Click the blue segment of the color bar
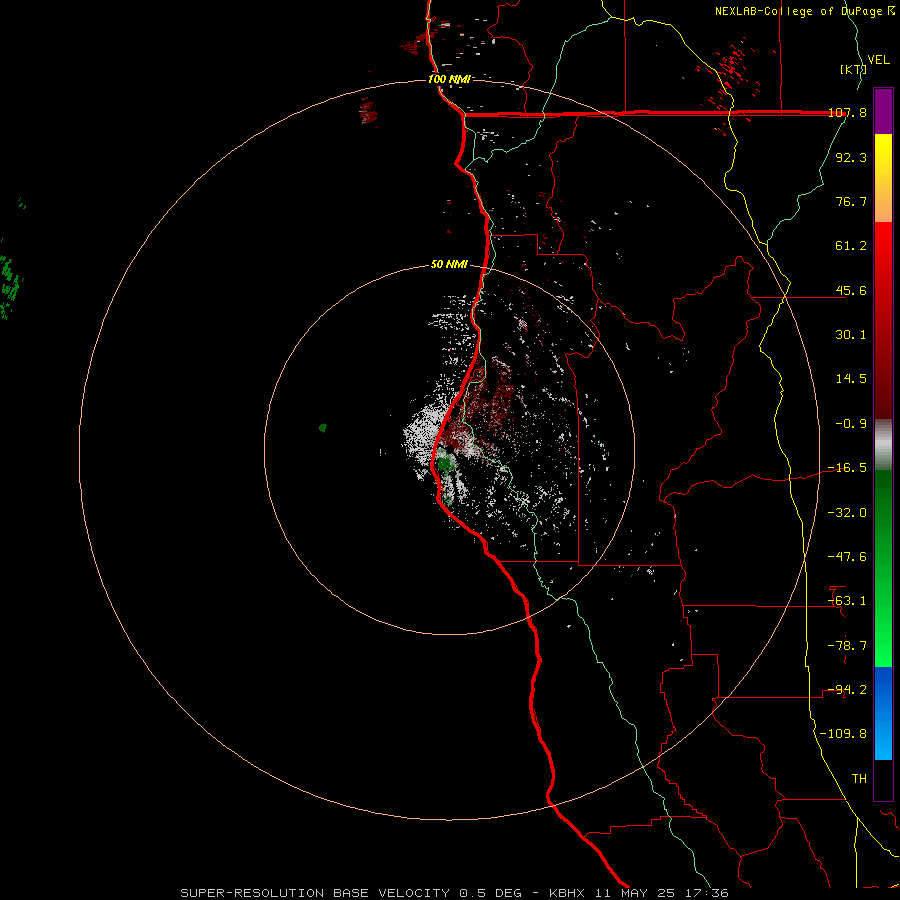Screen dimensions: 900x900 click(x=883, y=713)
